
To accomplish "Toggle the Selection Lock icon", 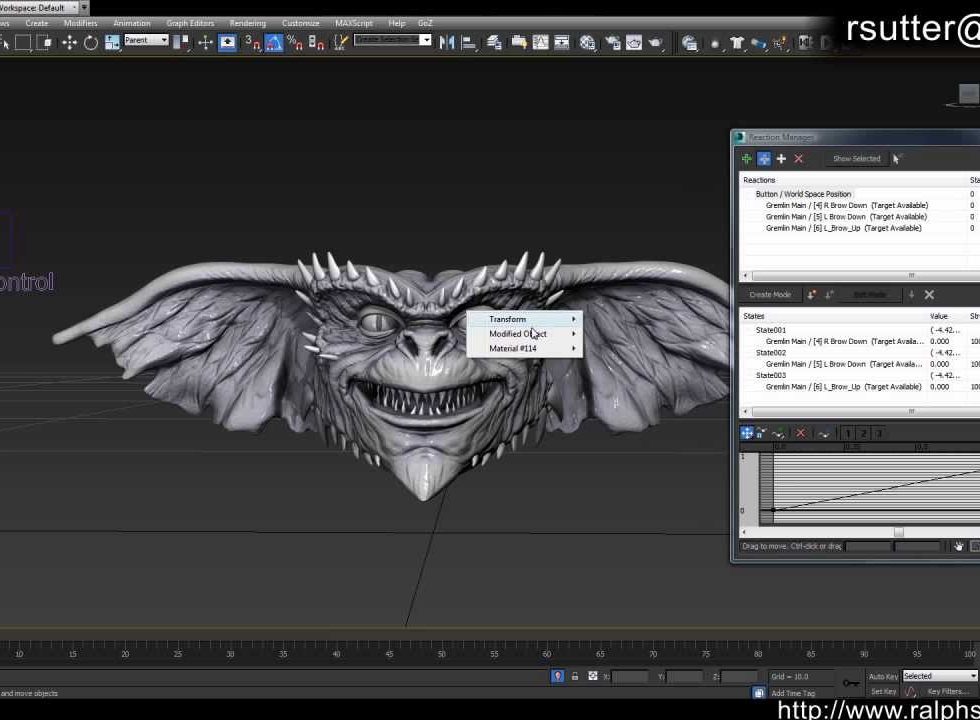I will (x=575, y=676).
